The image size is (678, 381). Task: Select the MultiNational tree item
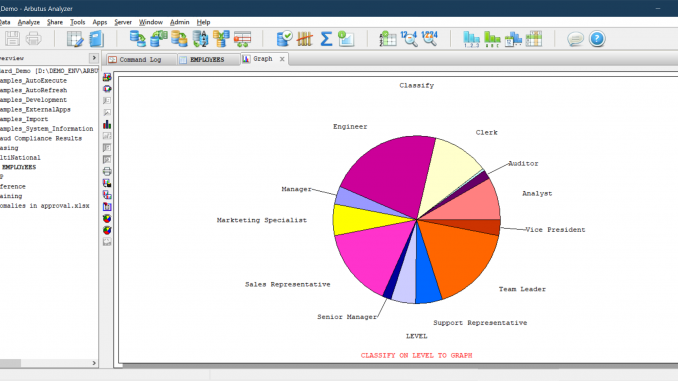pyautogui.click(x=20, y=158)
